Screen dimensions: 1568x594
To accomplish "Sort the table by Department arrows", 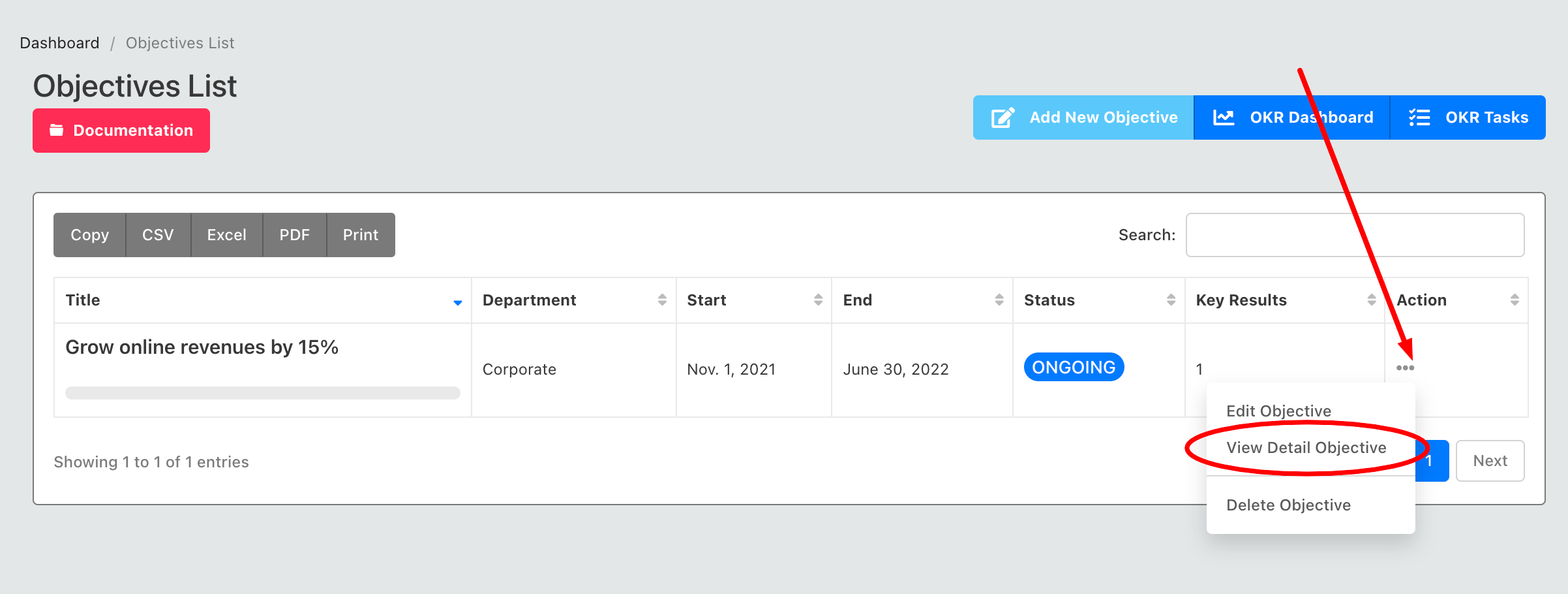I will [662, 300].
